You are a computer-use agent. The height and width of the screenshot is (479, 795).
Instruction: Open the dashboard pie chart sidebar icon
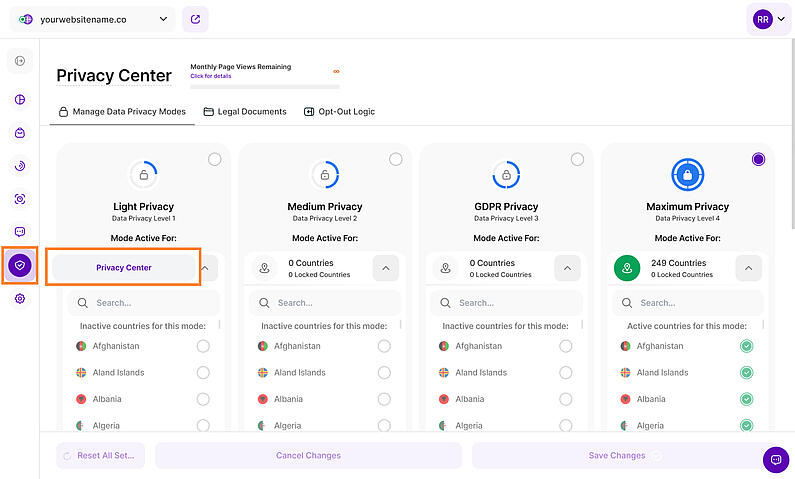(x=20, y=99)
